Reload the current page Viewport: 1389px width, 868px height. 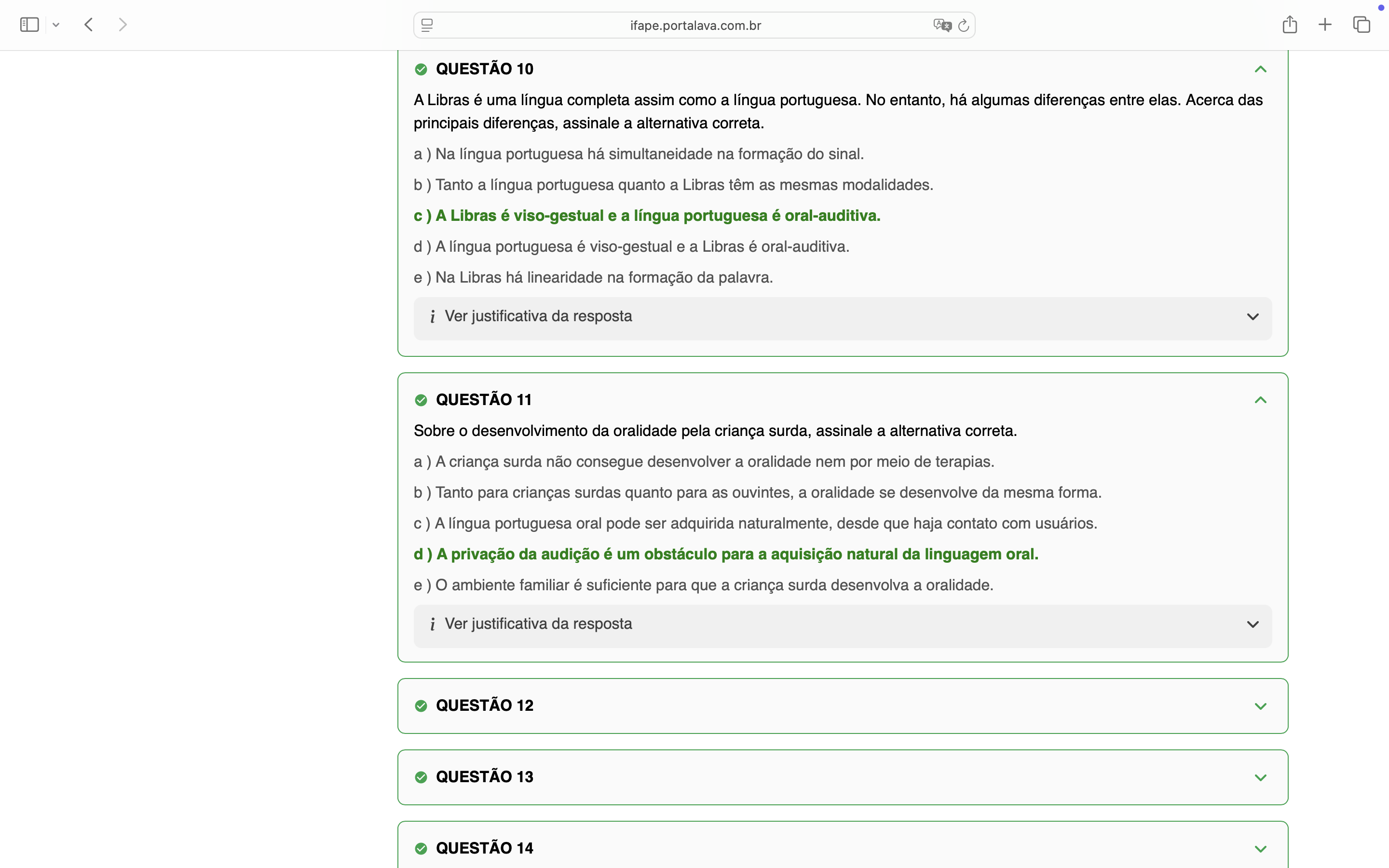[x=964, y=25]
